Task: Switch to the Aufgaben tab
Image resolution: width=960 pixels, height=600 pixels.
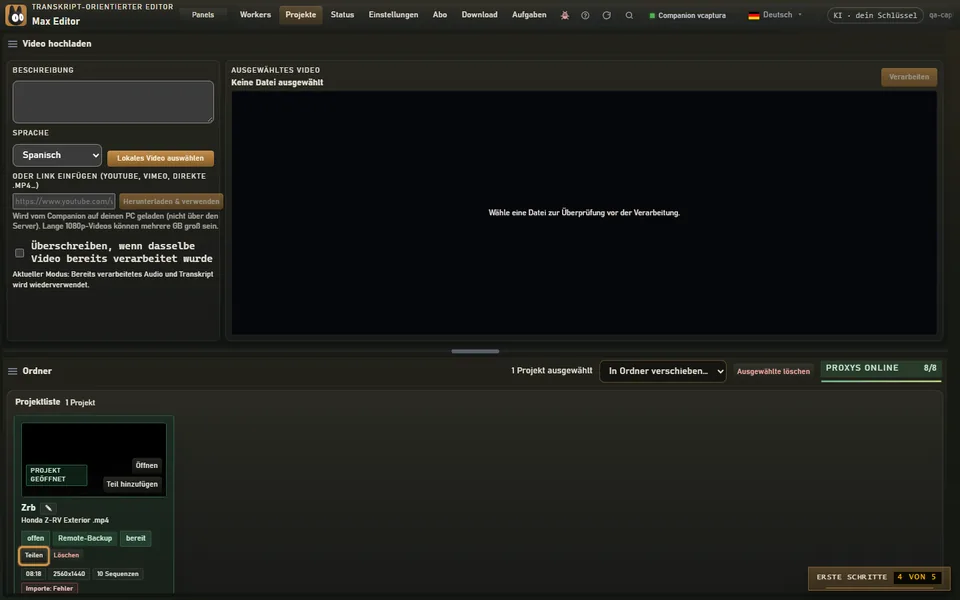Action: pos(529,15)
